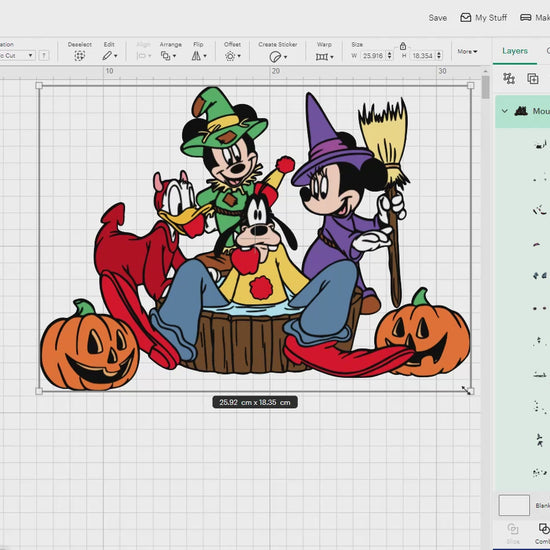Click the operation help question-mark button
The height and width of the screenshot is (550, 550).
click(44, 55)
